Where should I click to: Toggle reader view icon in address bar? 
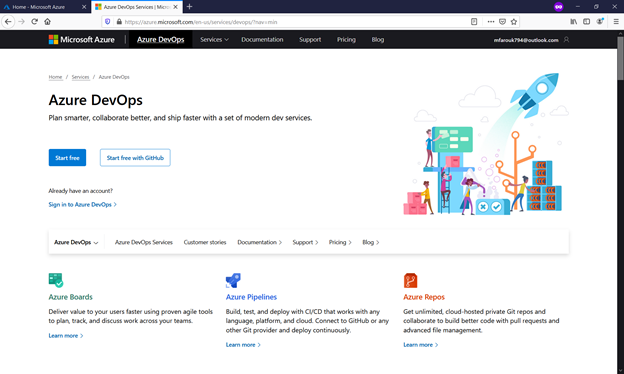(474, 22)
